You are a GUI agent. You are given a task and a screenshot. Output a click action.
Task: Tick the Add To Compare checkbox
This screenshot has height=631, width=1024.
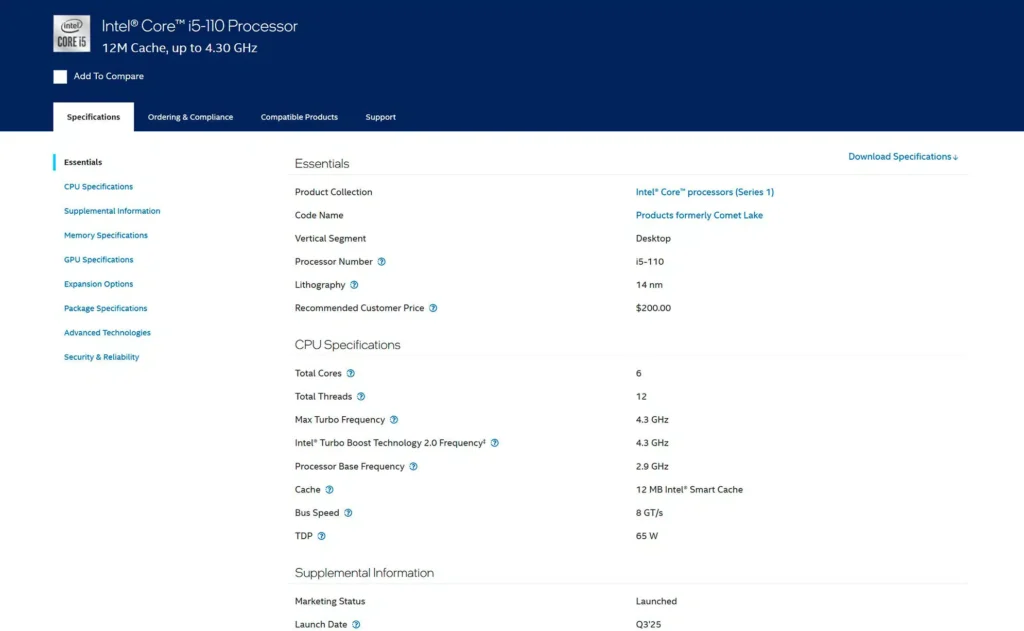click(x=60, y=77)
